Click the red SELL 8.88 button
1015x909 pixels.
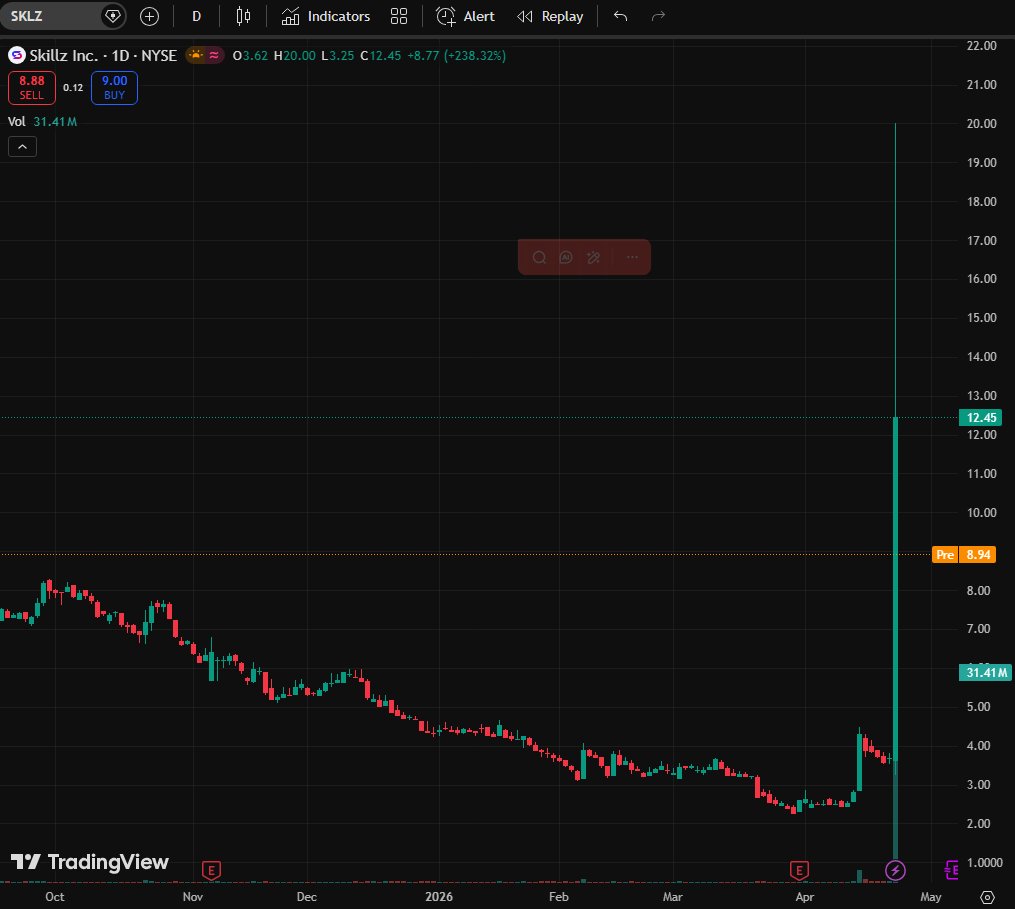[31, 88]
